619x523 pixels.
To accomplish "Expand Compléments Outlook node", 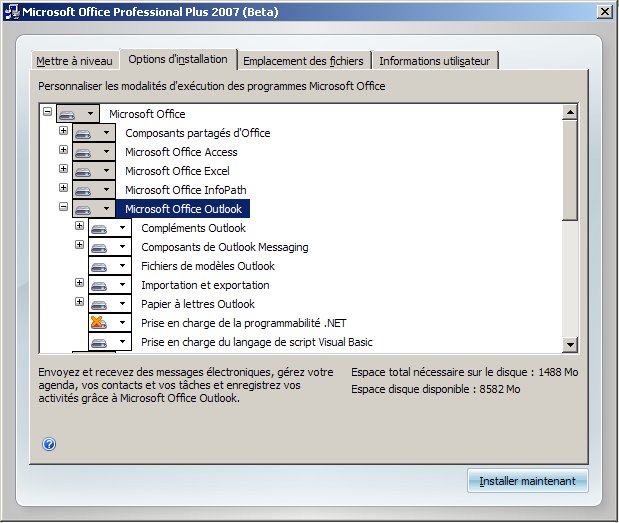I will (x=79, y=225).
